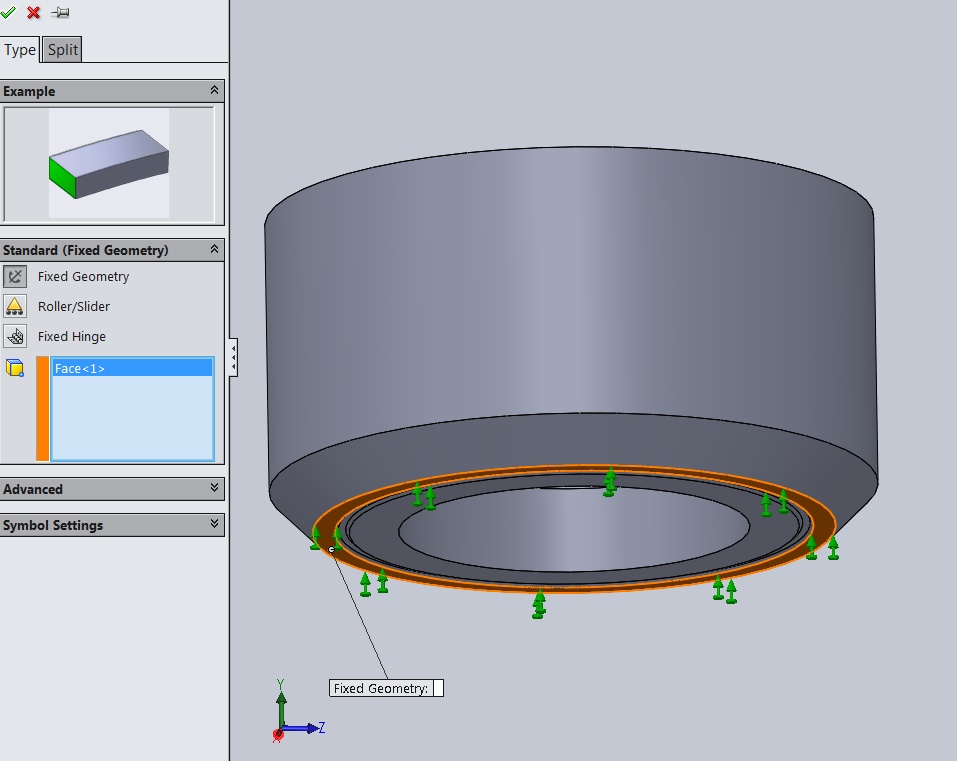Collapse the Example section
Screen dimensions: 957x761
[x=214, y=90]
